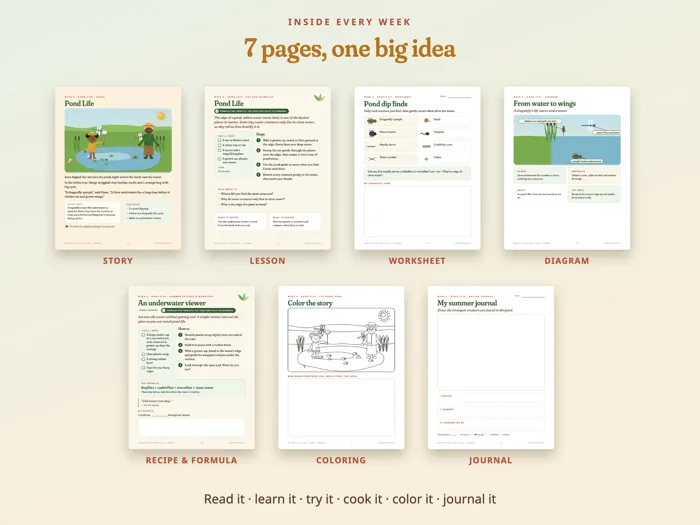Click the 'Pond Life' title on Story page
Image resolution: width=700 pixels, height=525 pixels.
(79, 103)
